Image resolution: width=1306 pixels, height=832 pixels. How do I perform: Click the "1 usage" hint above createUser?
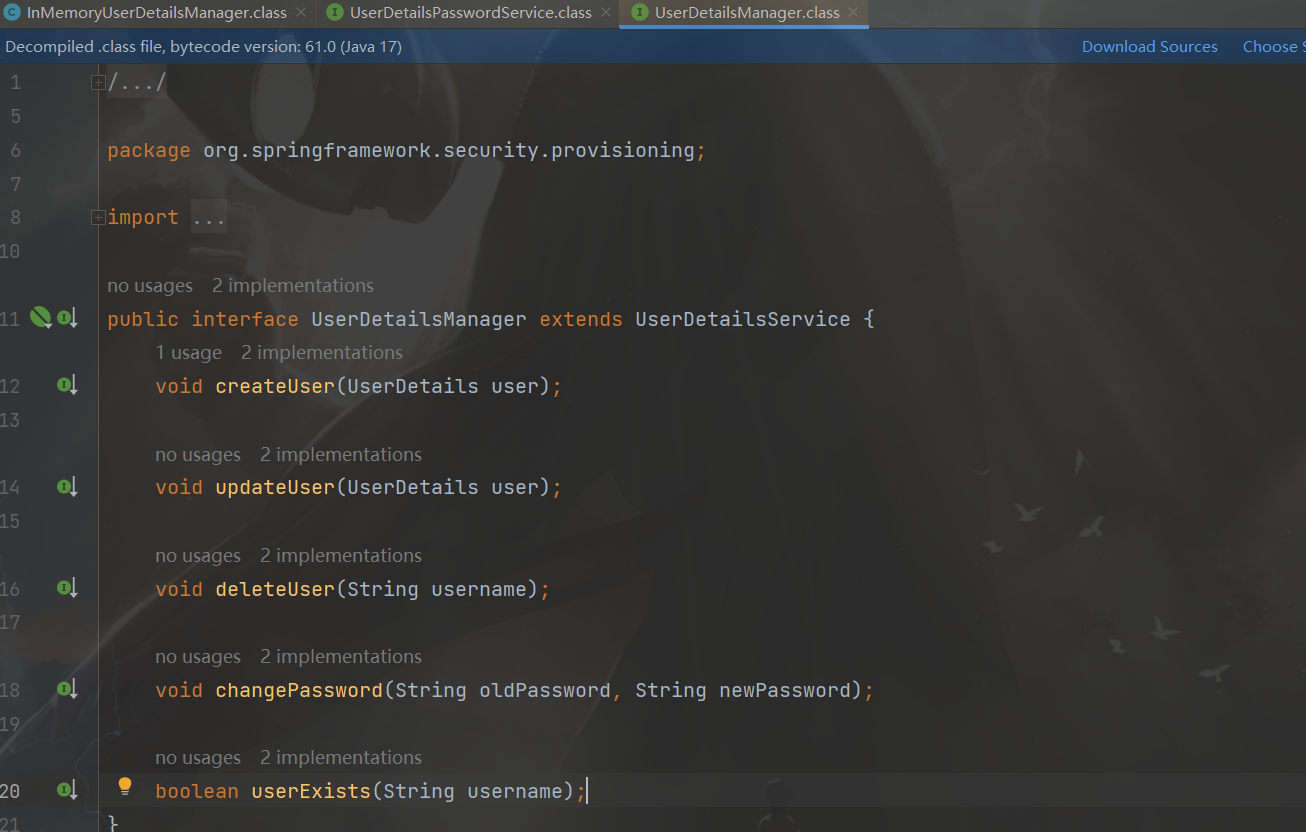189,353
